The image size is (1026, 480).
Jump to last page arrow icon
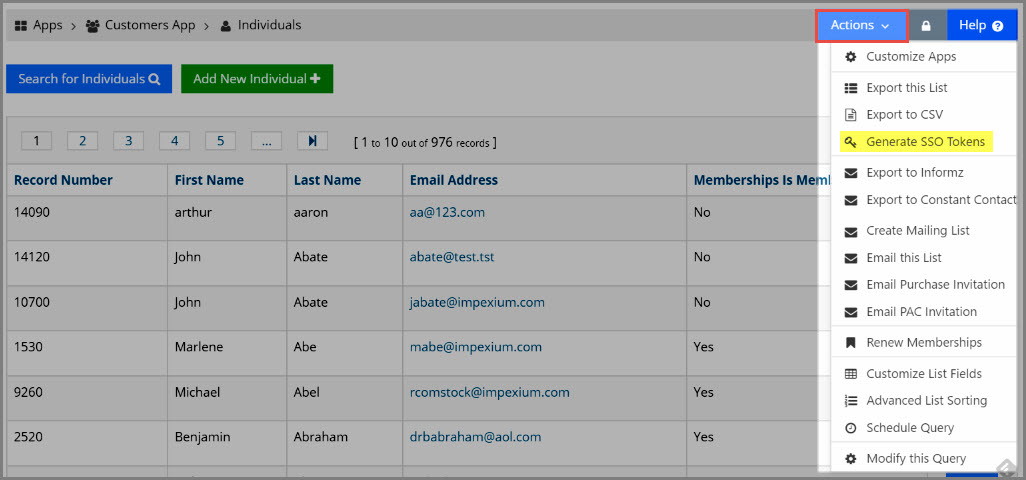pyautogui.click(x=312, y=141)
